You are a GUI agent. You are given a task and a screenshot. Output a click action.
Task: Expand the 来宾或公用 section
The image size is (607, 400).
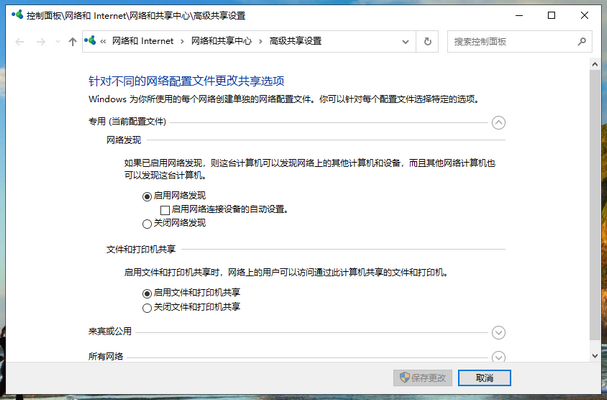[499, 332]
